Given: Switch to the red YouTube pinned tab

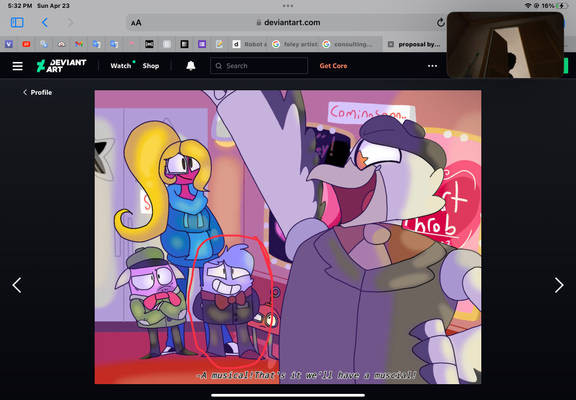Looking at the screenshot, I should [x=26, y=44].
